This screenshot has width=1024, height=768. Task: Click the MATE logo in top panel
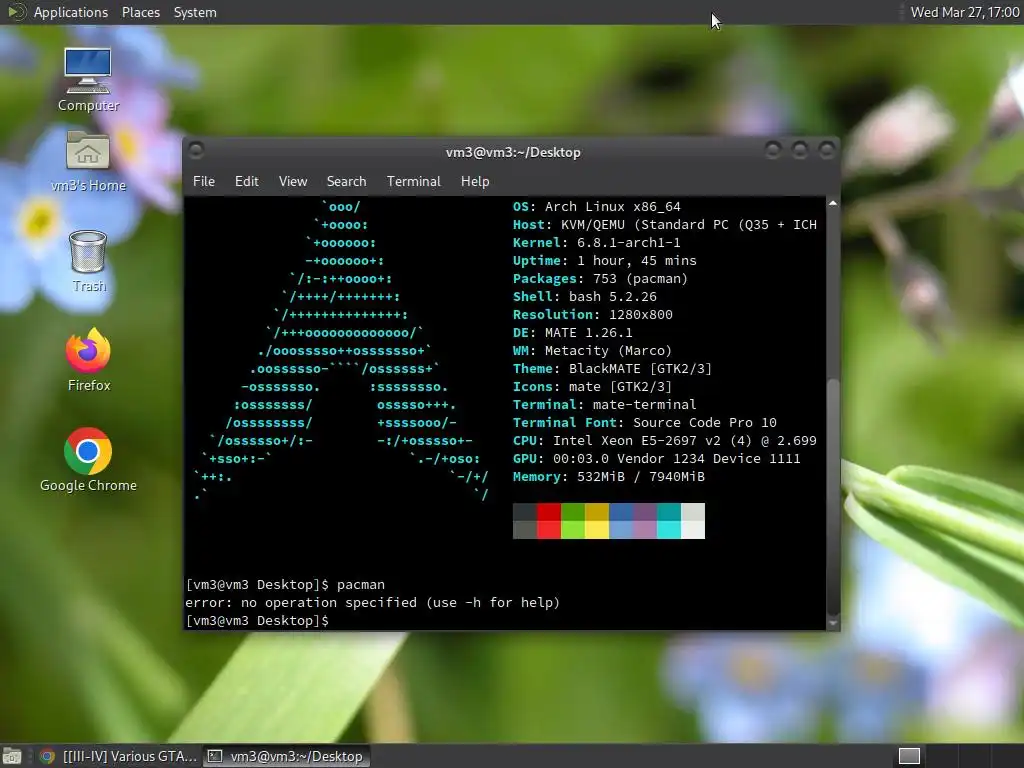click(15, 12)
